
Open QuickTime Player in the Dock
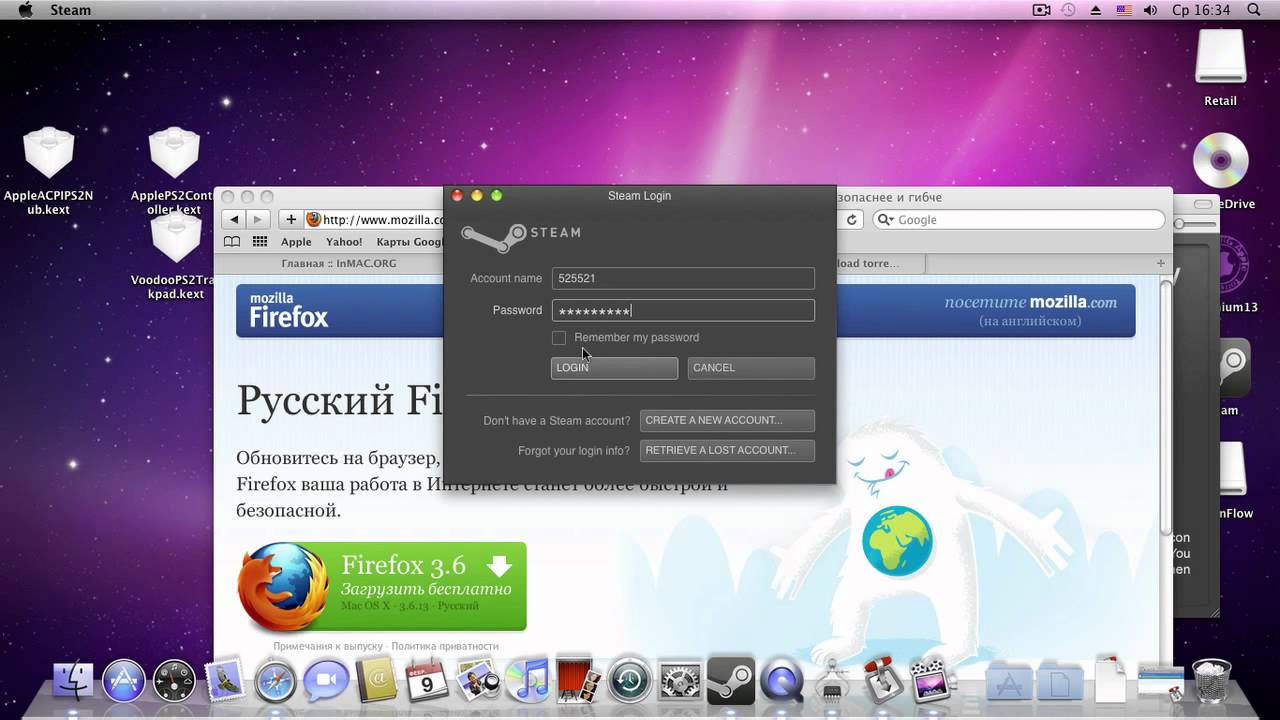coord(782,682)
